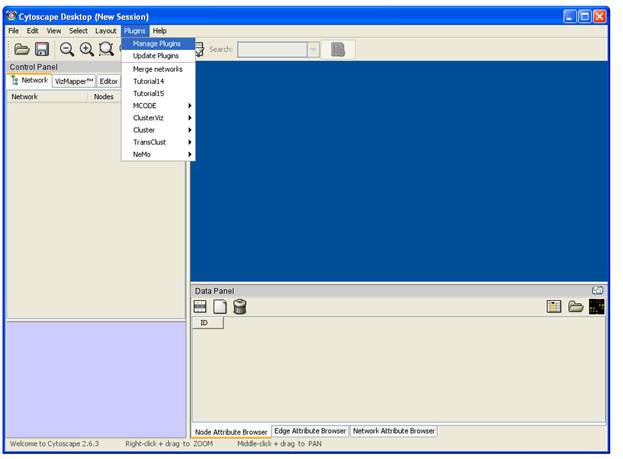
Task: Click the attribute list notepad icon
Action: (x=554, y=306)
